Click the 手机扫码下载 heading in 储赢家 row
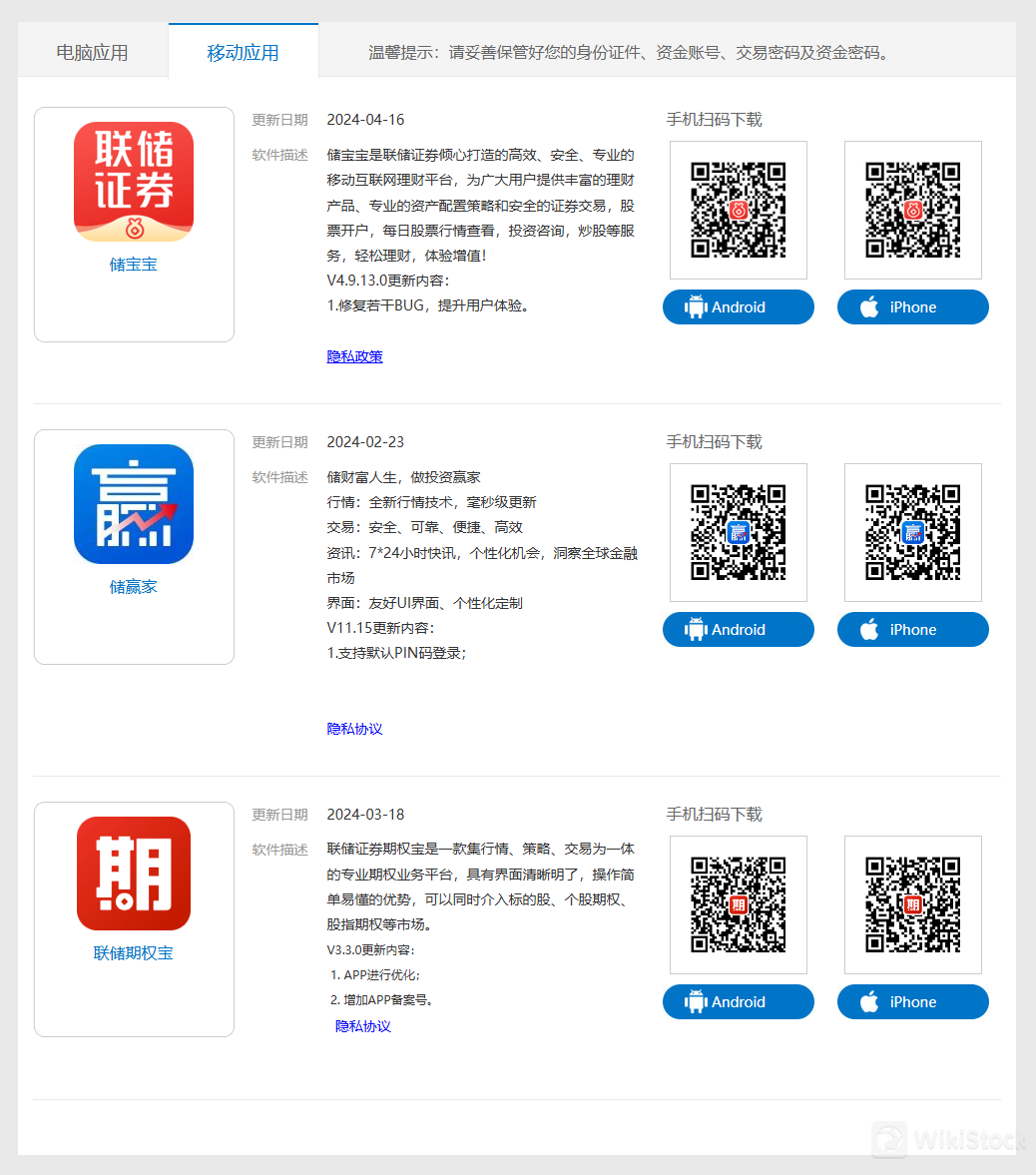The image size is (1036, 1175). [714, 442]
